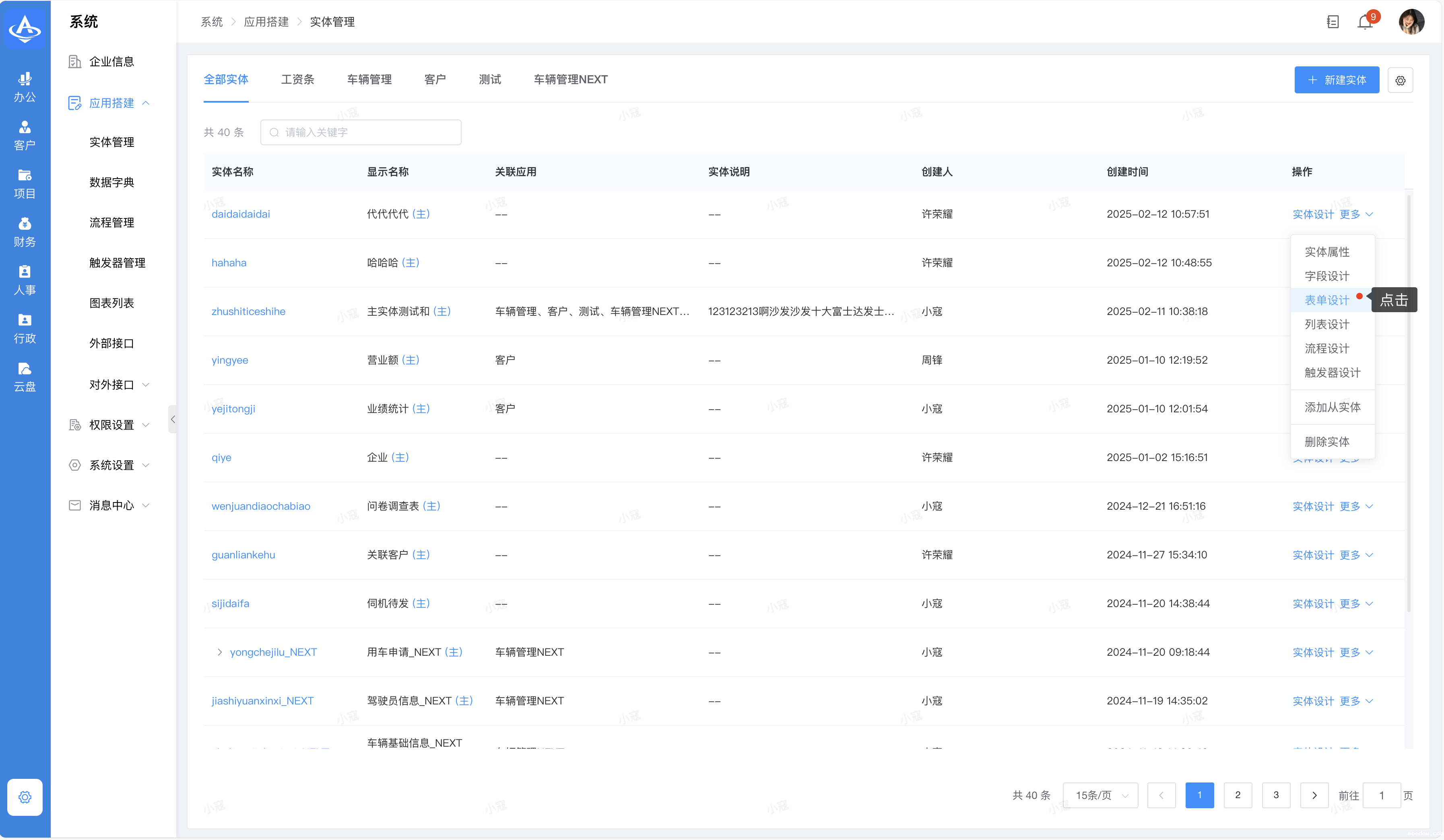Click the bottom-left settings gear button

point(25,797)
